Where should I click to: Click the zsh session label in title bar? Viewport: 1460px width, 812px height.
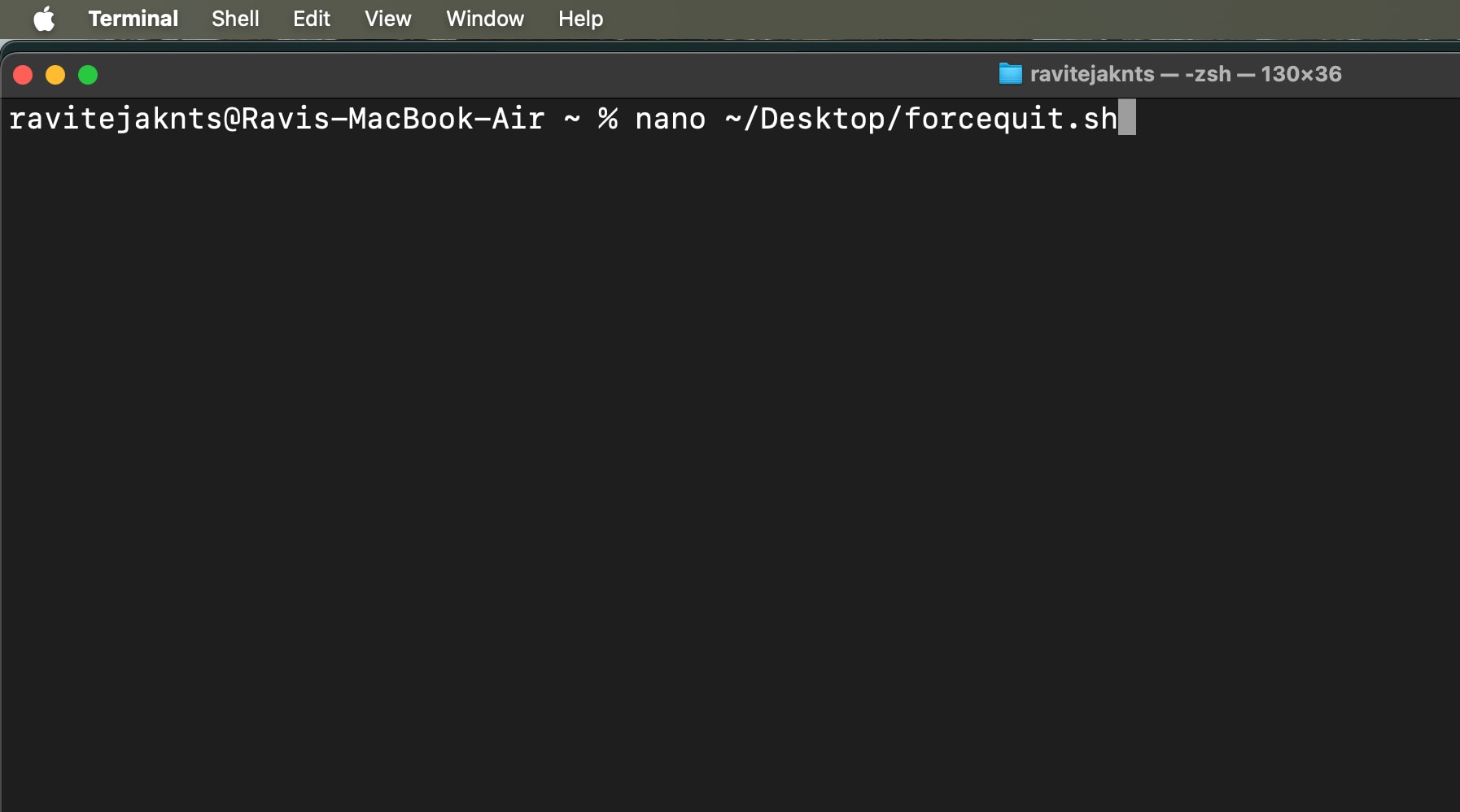1210,74
